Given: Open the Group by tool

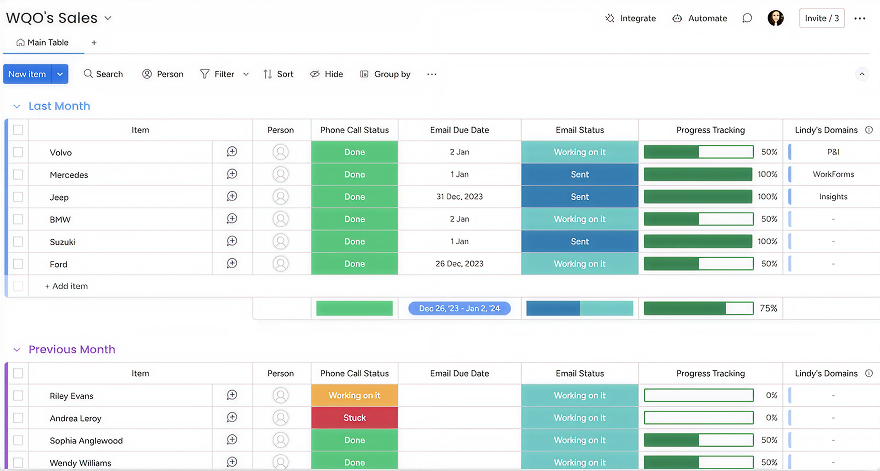Looking at the screenshot, I should [x=365, y=74].
